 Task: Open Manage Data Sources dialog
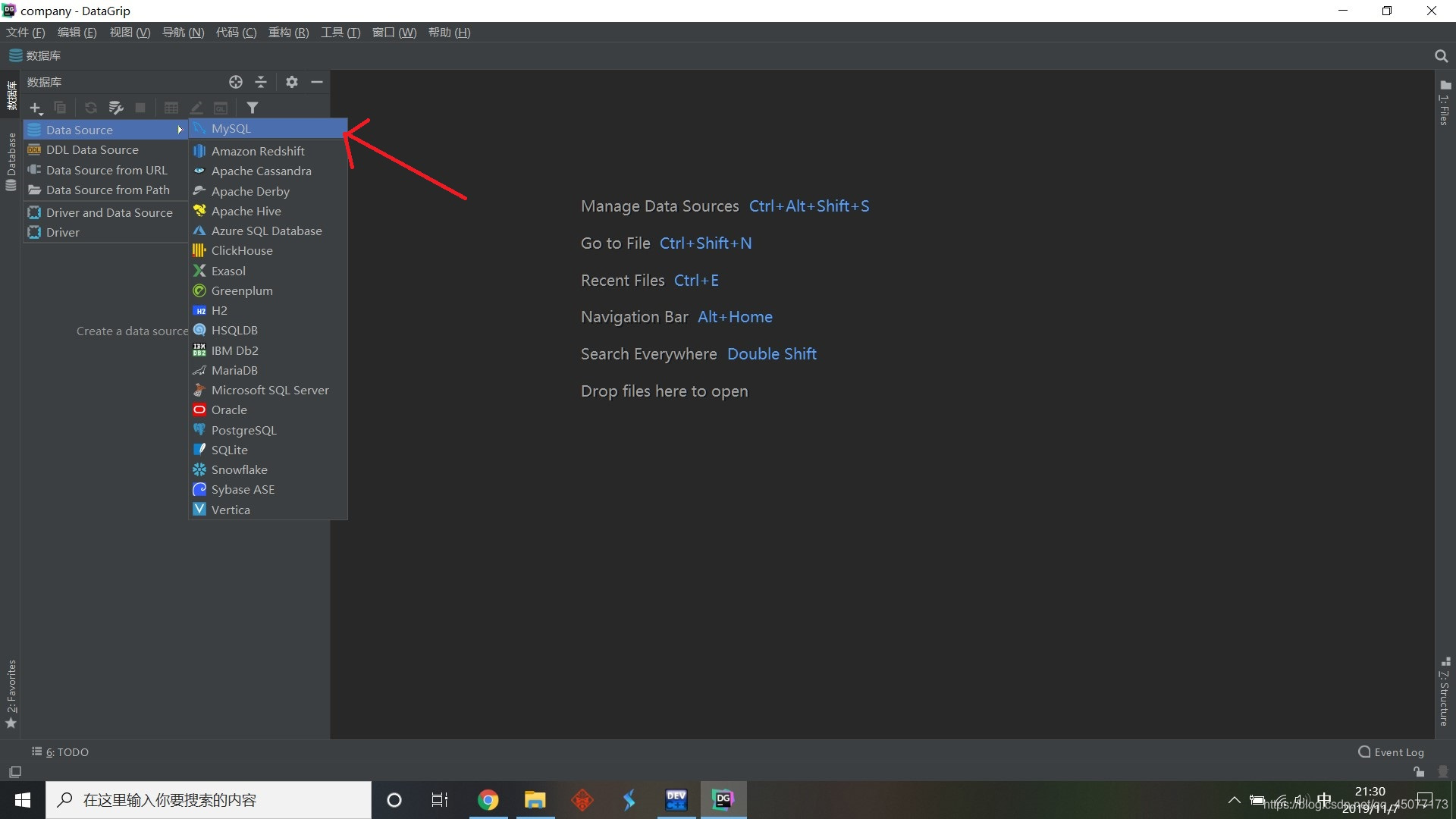coord(659,206)
